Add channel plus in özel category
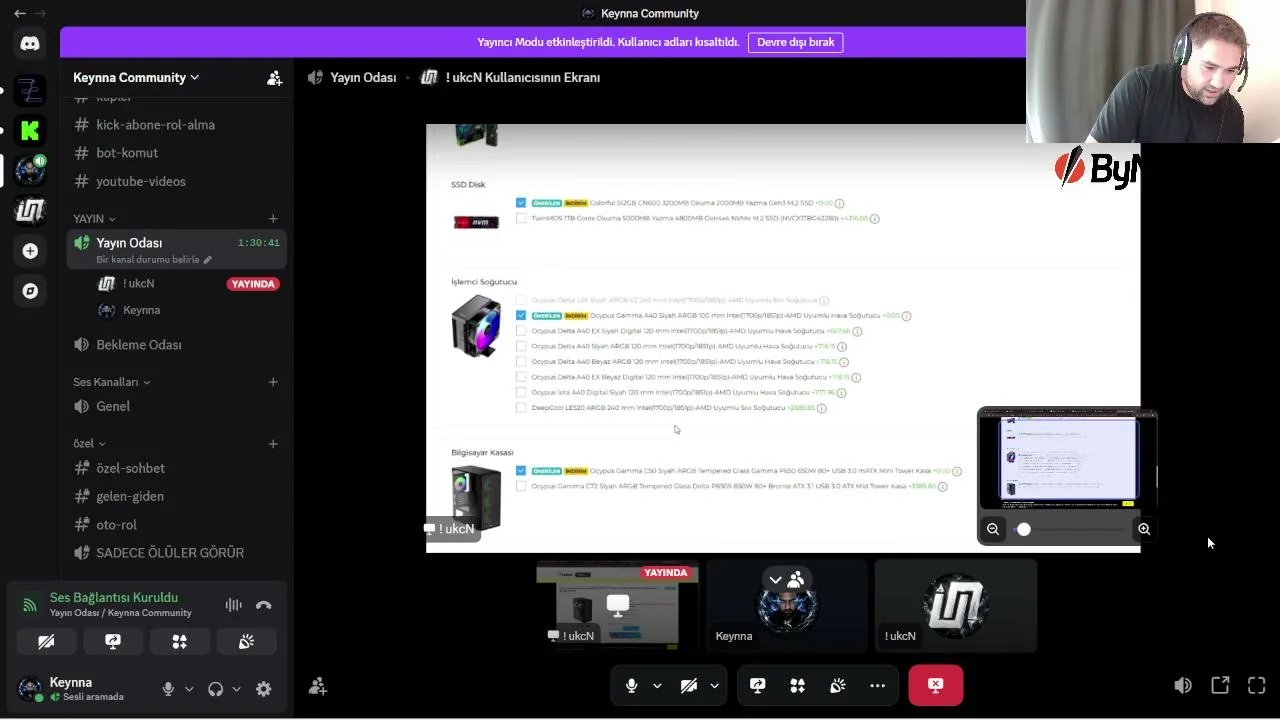This screenshot has height=720, width=1280. [x=273, y=444]
